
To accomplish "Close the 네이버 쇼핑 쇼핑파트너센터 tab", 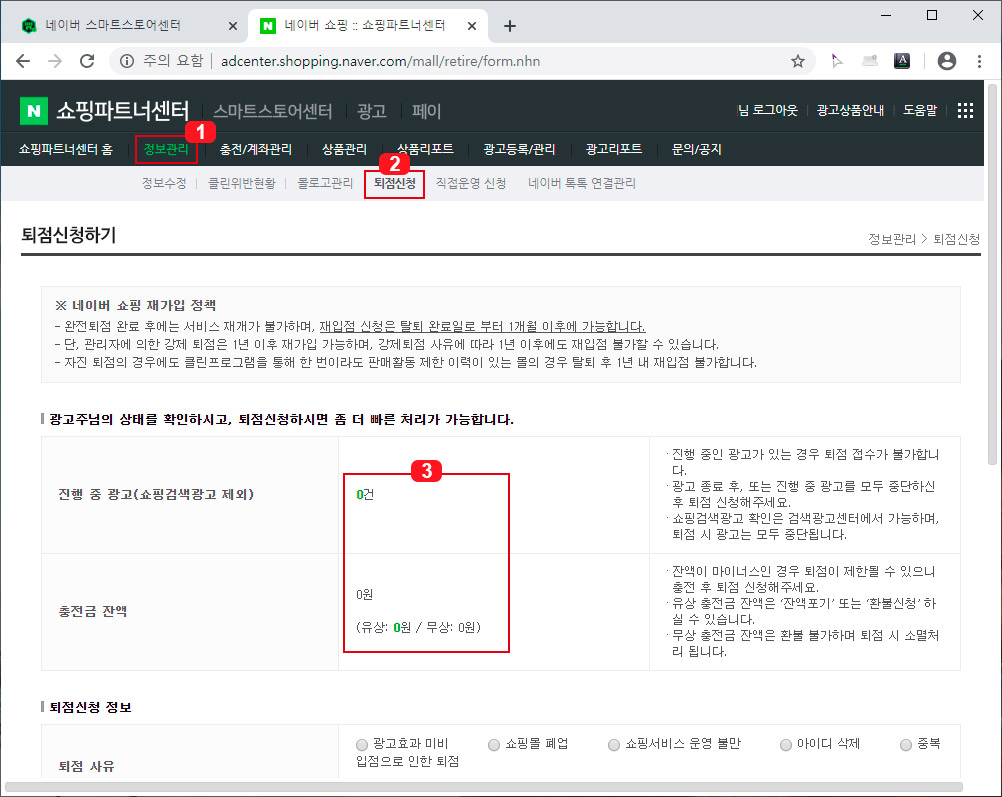I will 472,26.
